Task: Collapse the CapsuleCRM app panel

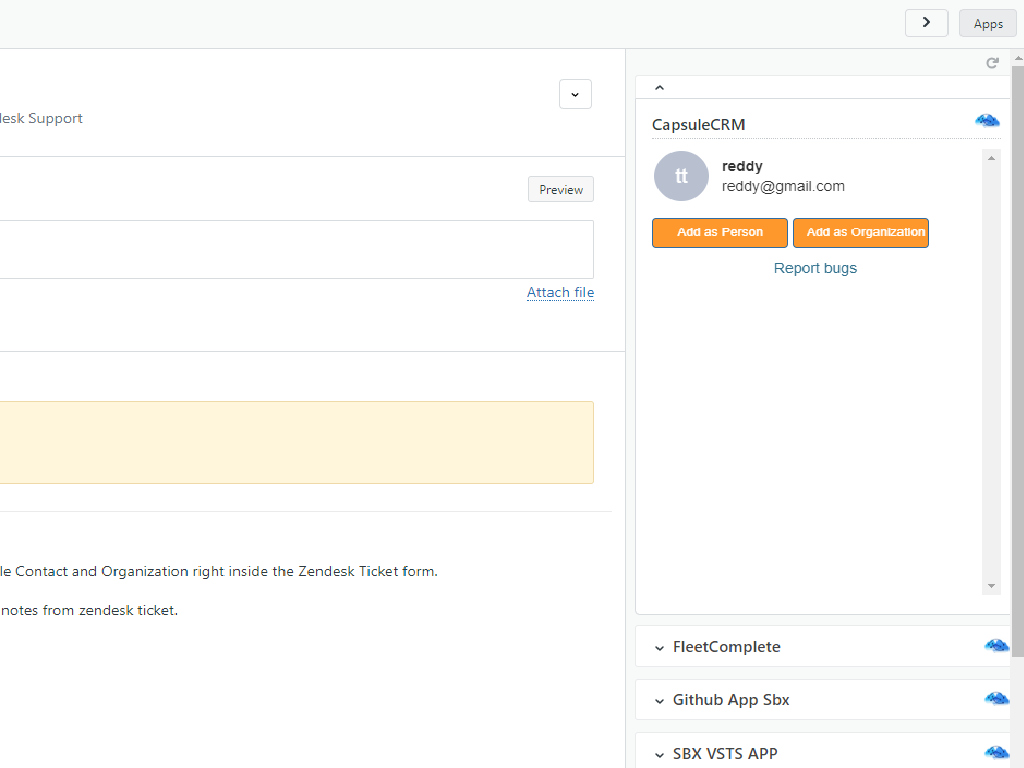Action: [659, 88]
